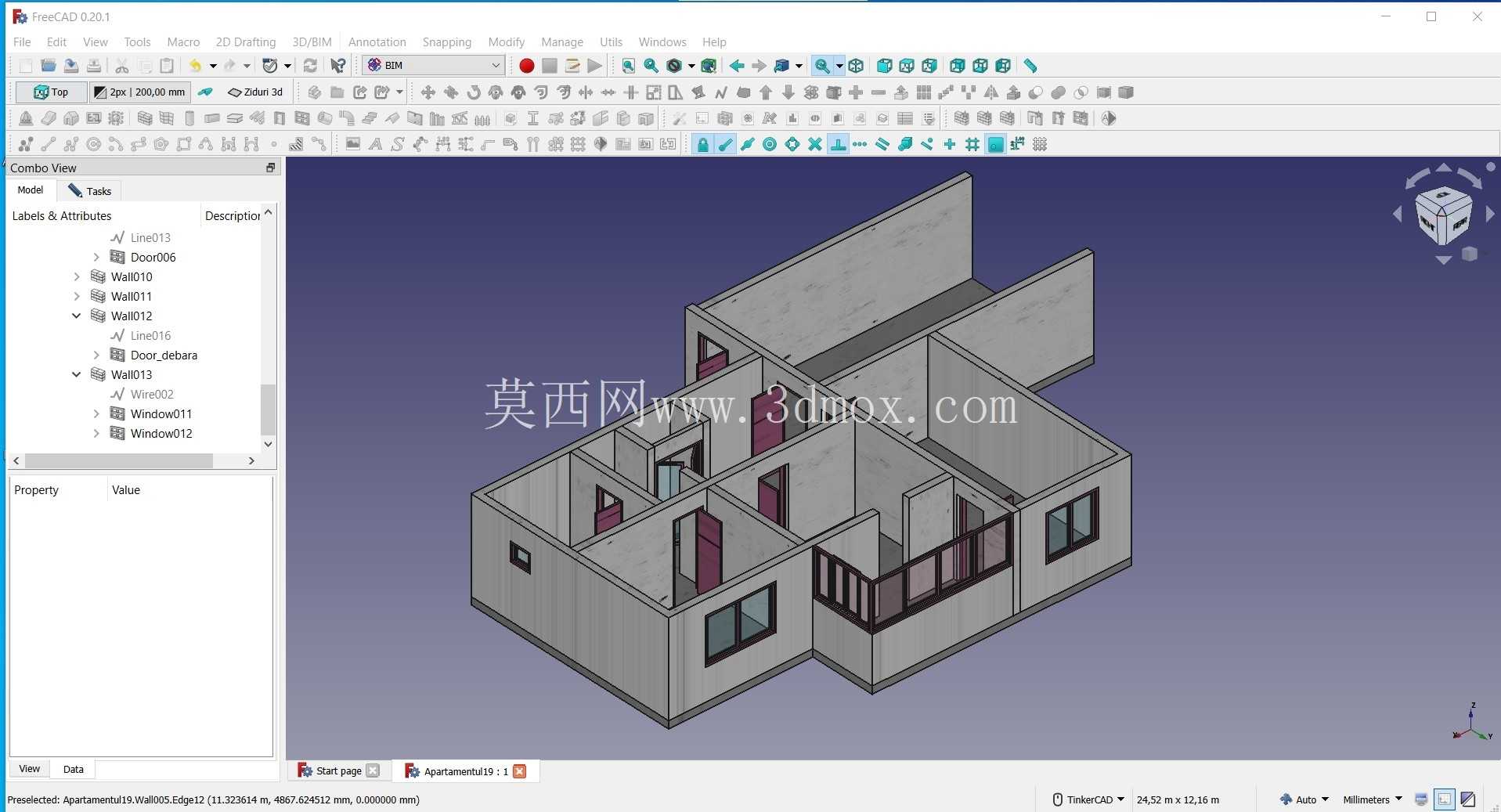Toggle Snap Intersection

coord(815,144)
